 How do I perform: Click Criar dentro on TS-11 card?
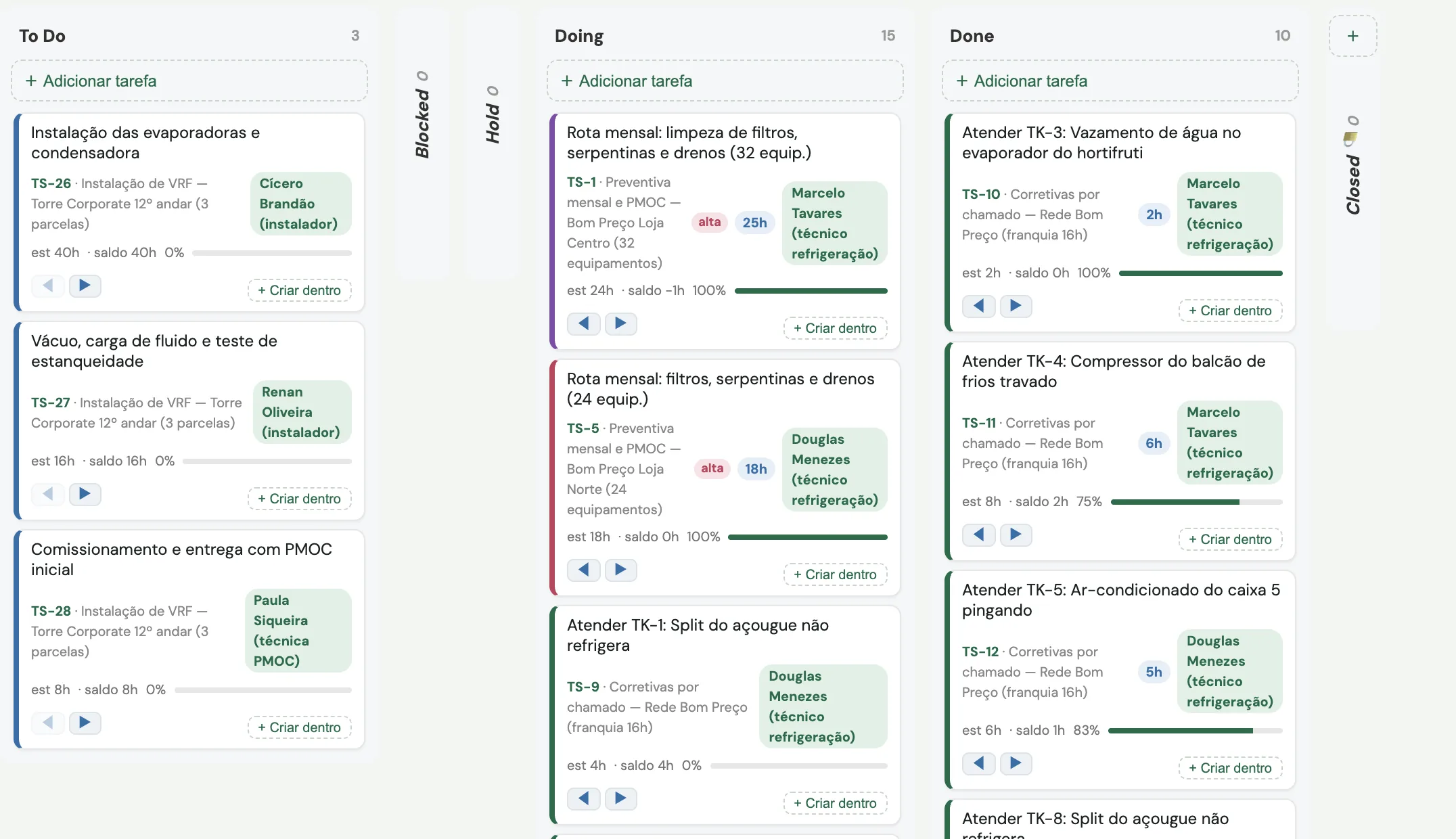click(1230, 539)
